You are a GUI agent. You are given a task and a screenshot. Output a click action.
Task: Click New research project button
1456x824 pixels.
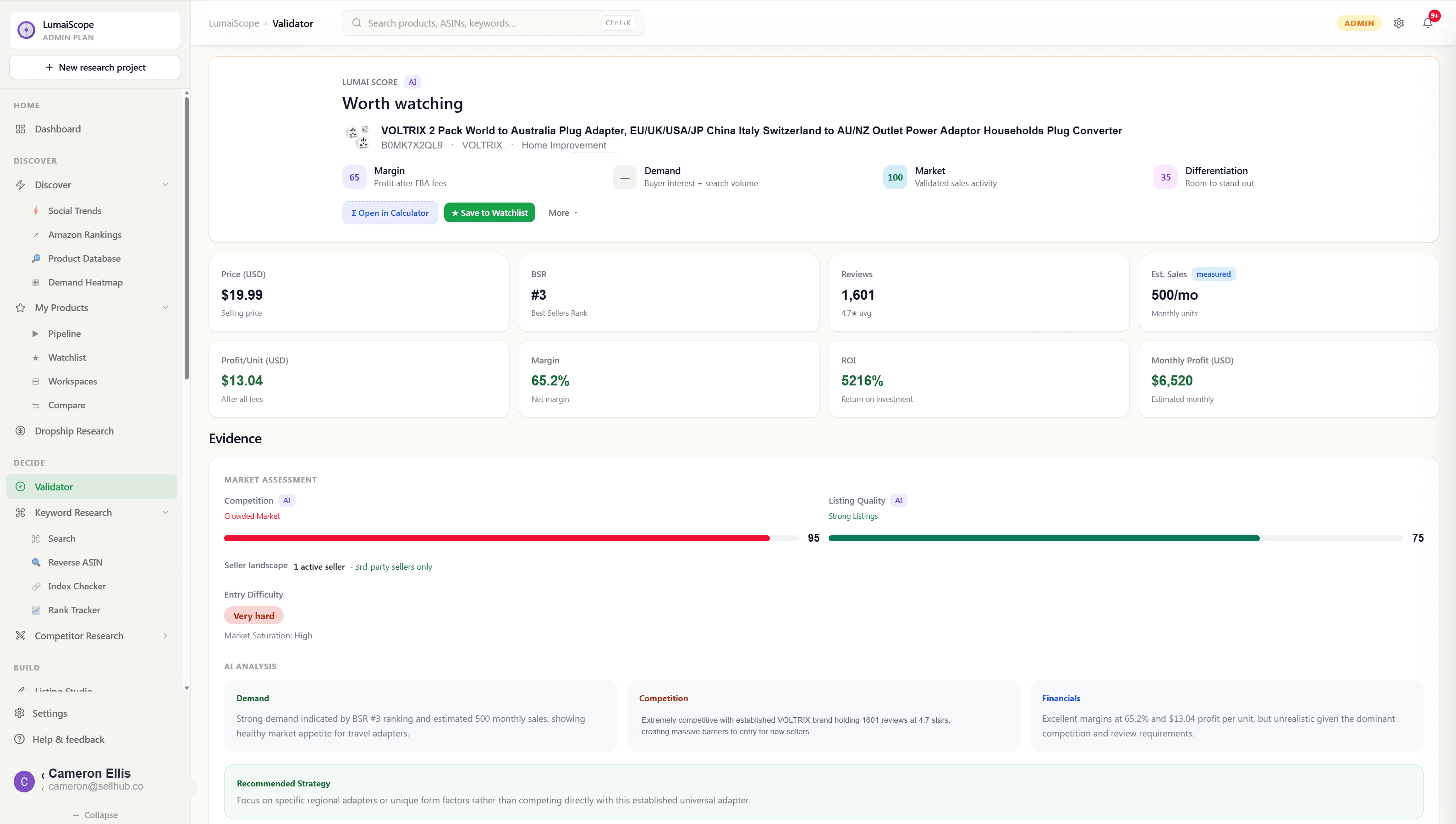point(95,67)
